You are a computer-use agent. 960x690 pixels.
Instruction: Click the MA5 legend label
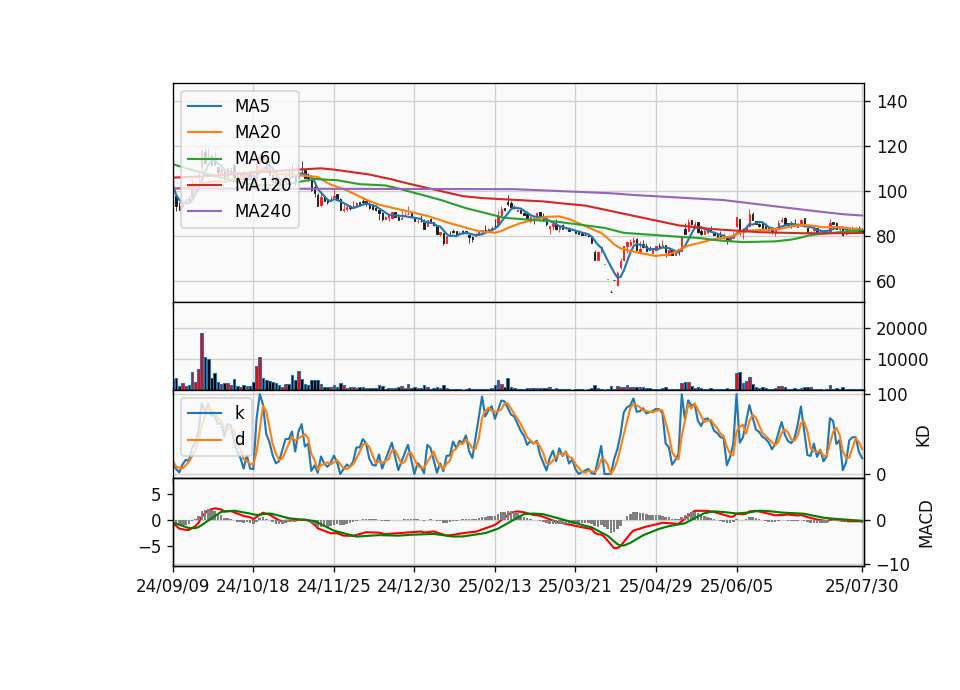(x=252, y=106)
